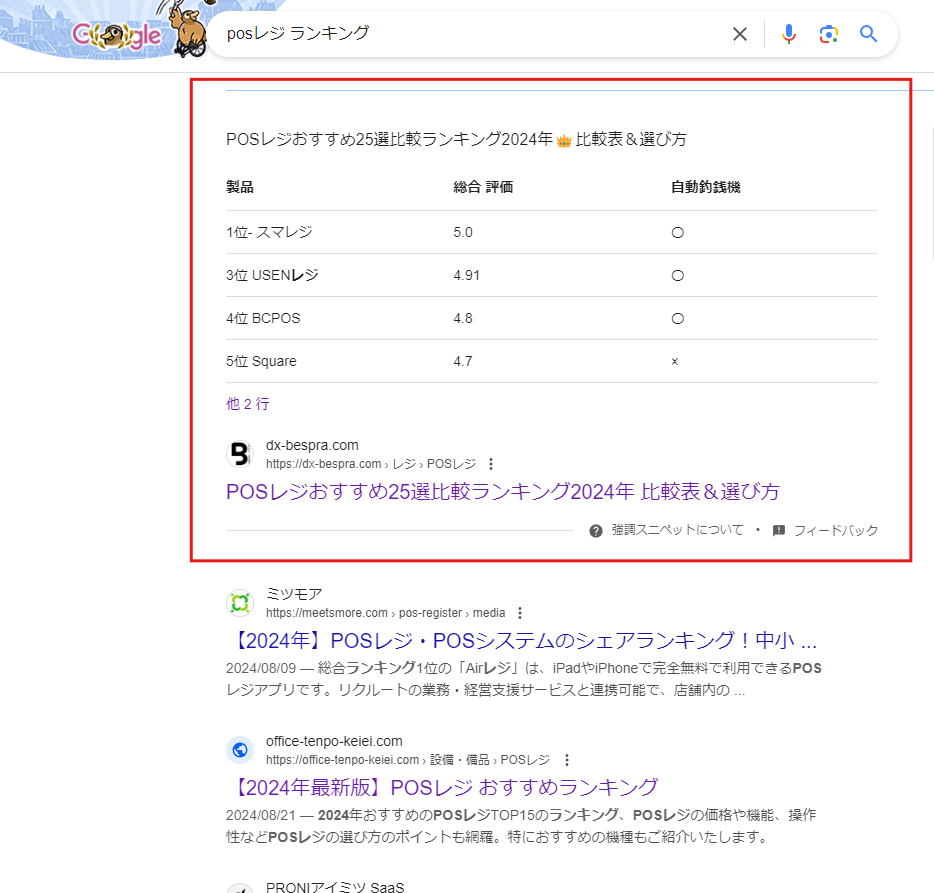
Task: Click the dx-bespra.com URL breadcrumb text
Action: point(370,464)
